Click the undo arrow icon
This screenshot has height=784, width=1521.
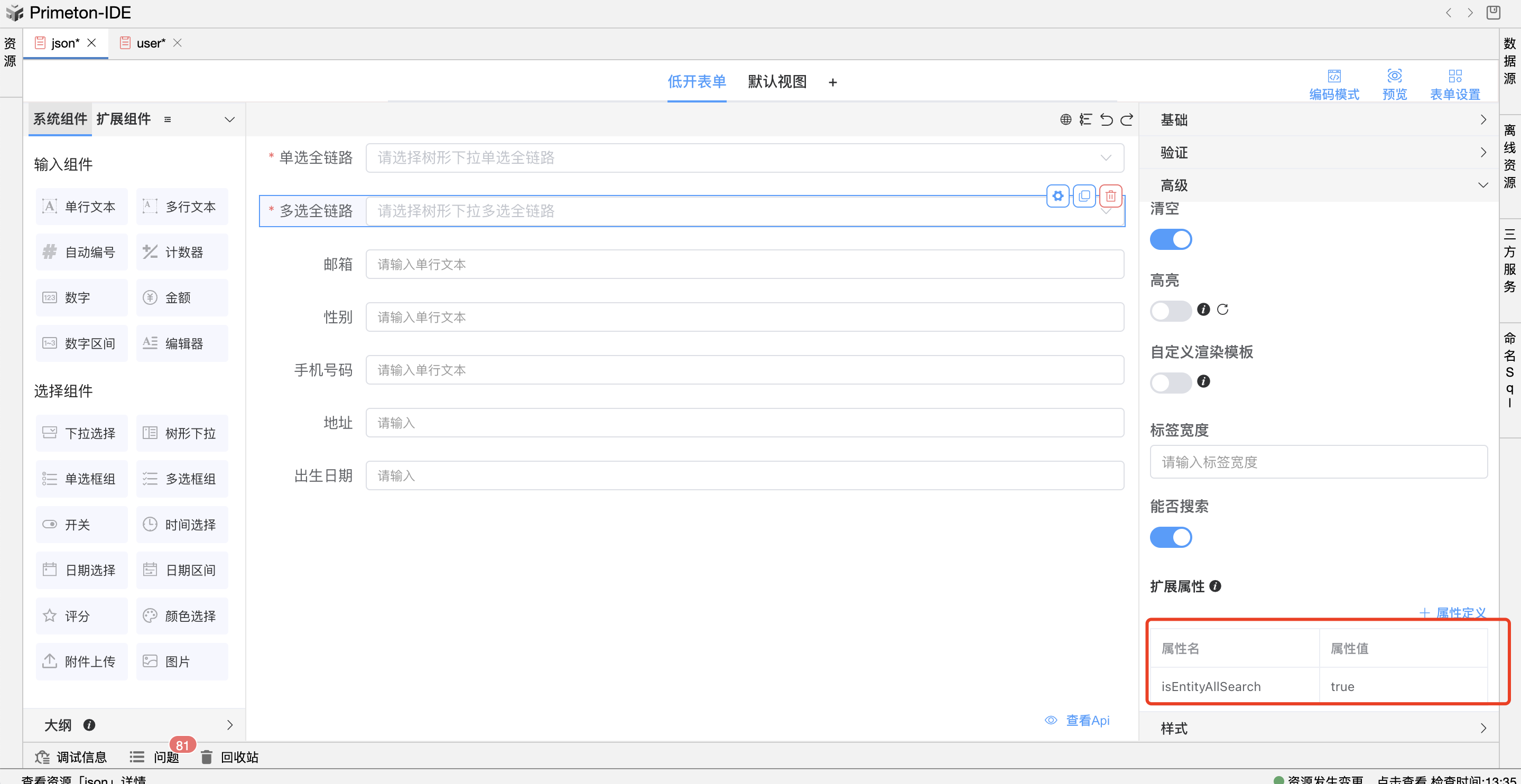coord(1106,120)
